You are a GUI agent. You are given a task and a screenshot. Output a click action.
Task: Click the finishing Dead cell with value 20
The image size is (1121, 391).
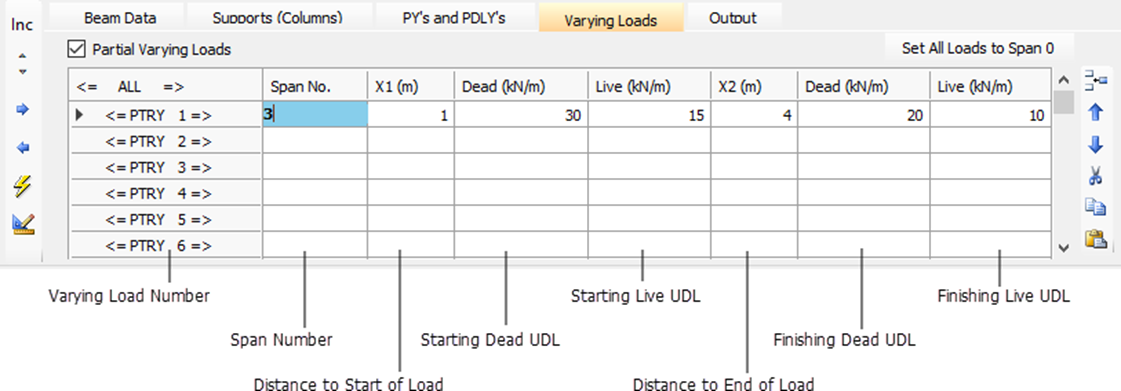(864, 114)
